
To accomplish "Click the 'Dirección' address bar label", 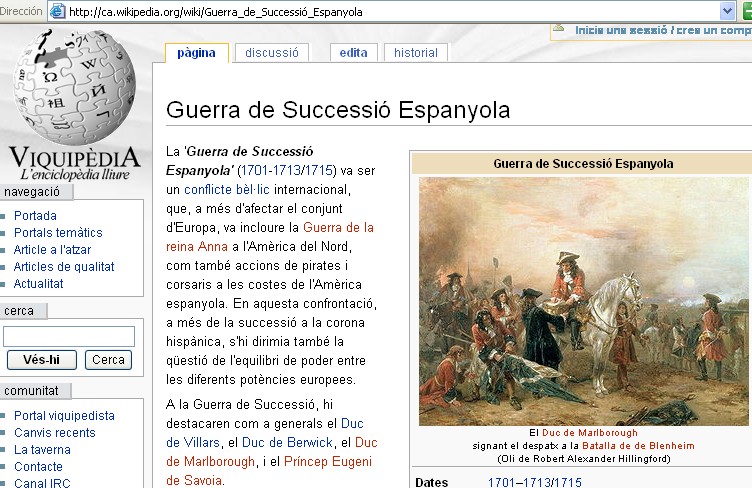I will [21, 11].
